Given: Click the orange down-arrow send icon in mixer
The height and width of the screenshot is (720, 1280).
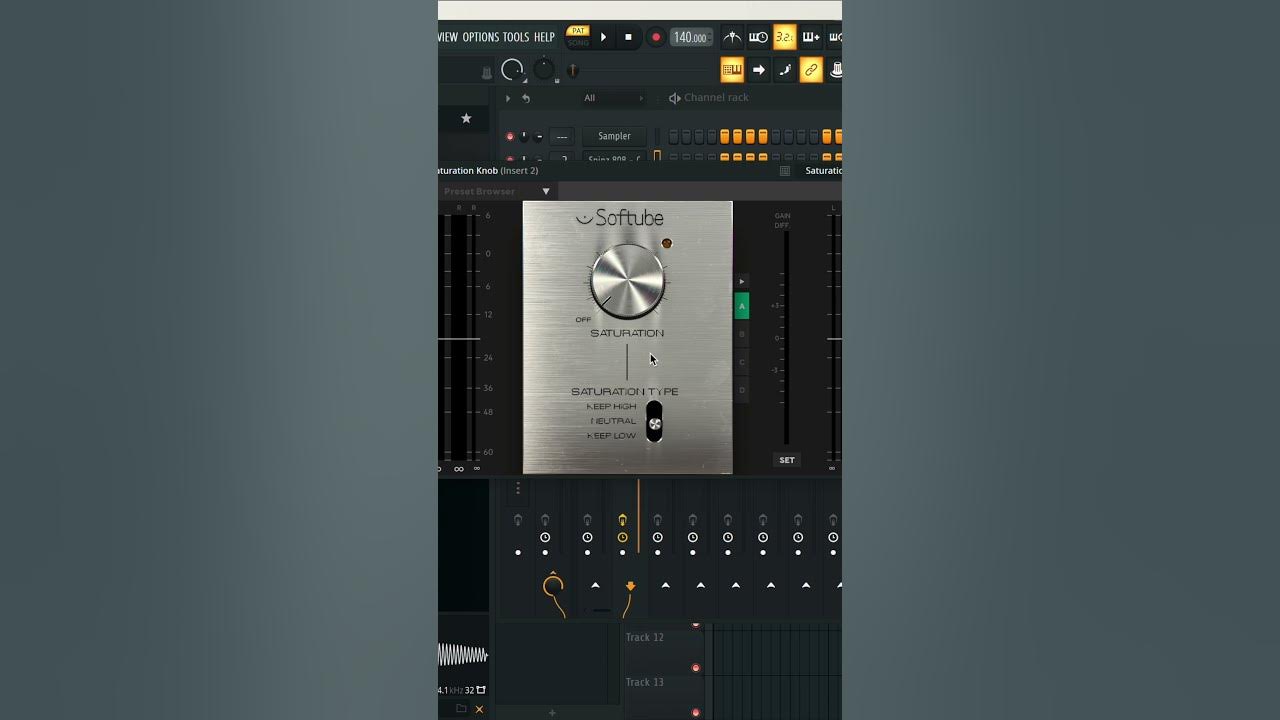Looking at the screenshot, I should point(630,586).
